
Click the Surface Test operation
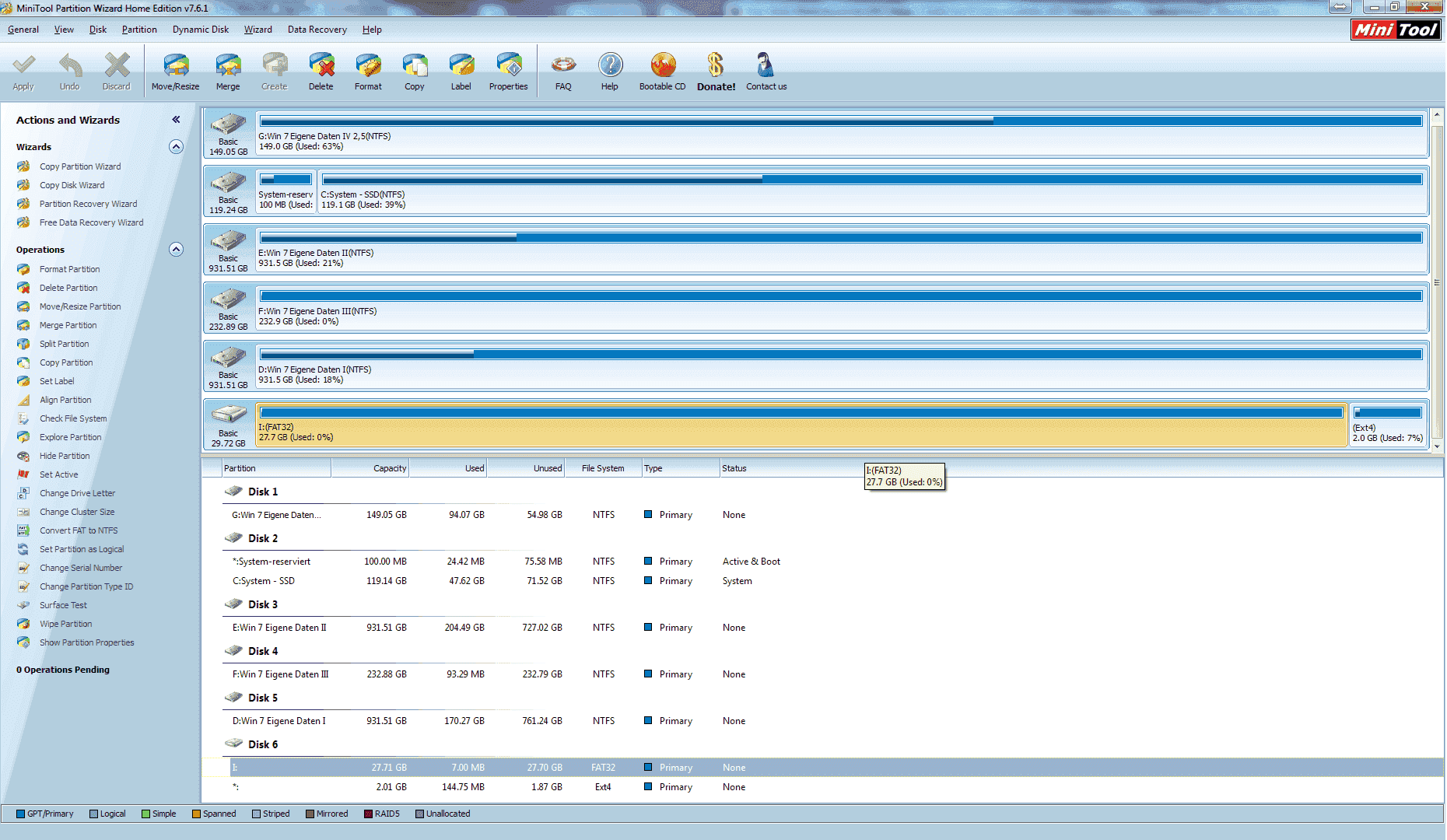(63, 605)
